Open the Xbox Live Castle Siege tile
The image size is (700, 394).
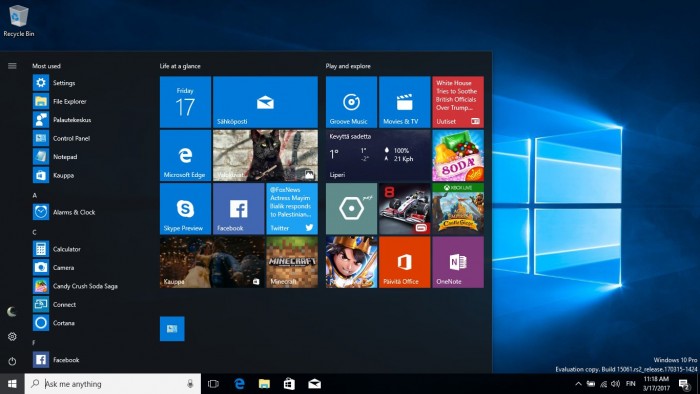458,209
